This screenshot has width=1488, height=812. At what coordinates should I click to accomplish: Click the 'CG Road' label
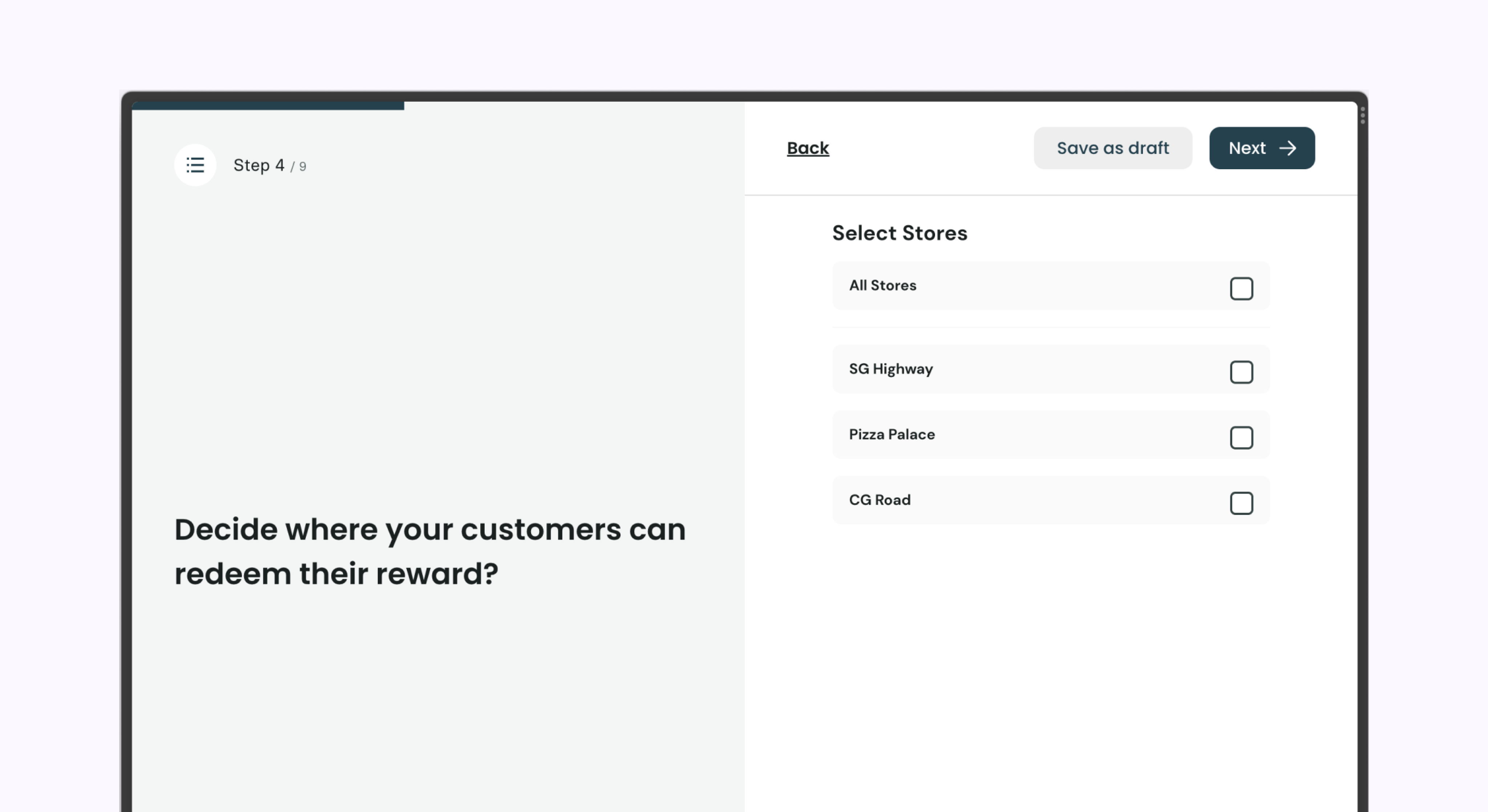pos(880,500)
